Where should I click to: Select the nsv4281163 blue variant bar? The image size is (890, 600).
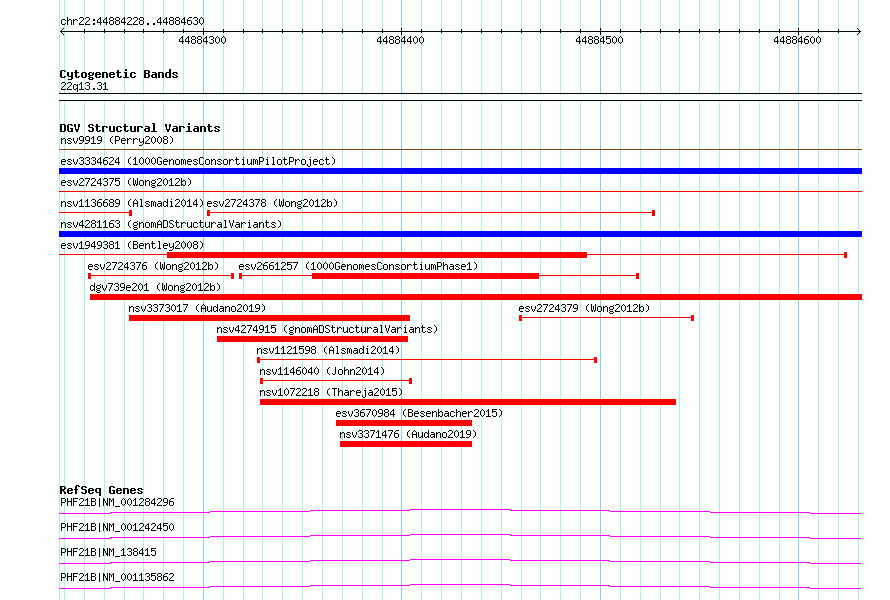pyautogui.click(x=460, y=234)
